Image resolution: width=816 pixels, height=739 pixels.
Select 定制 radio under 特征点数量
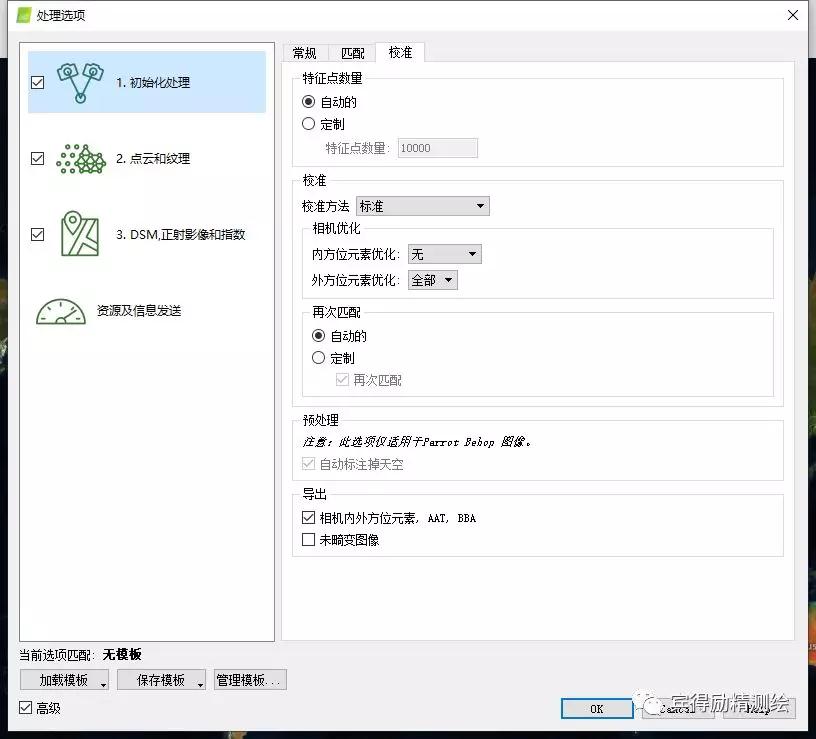pyautogui.click(x=309, y=124)
